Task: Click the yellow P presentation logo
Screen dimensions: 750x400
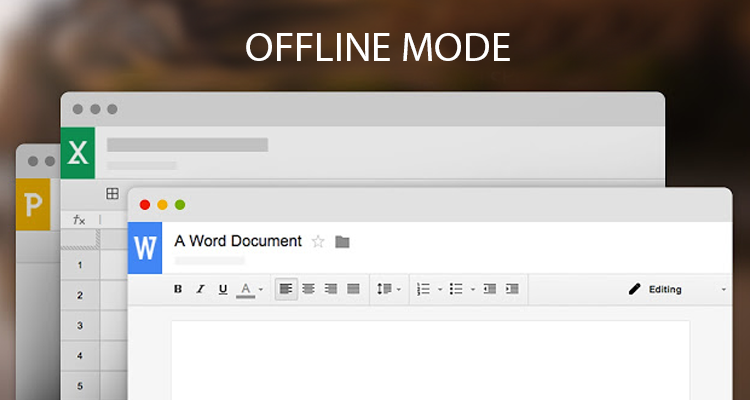Action: pyautogui.click(x=33, y=204)
